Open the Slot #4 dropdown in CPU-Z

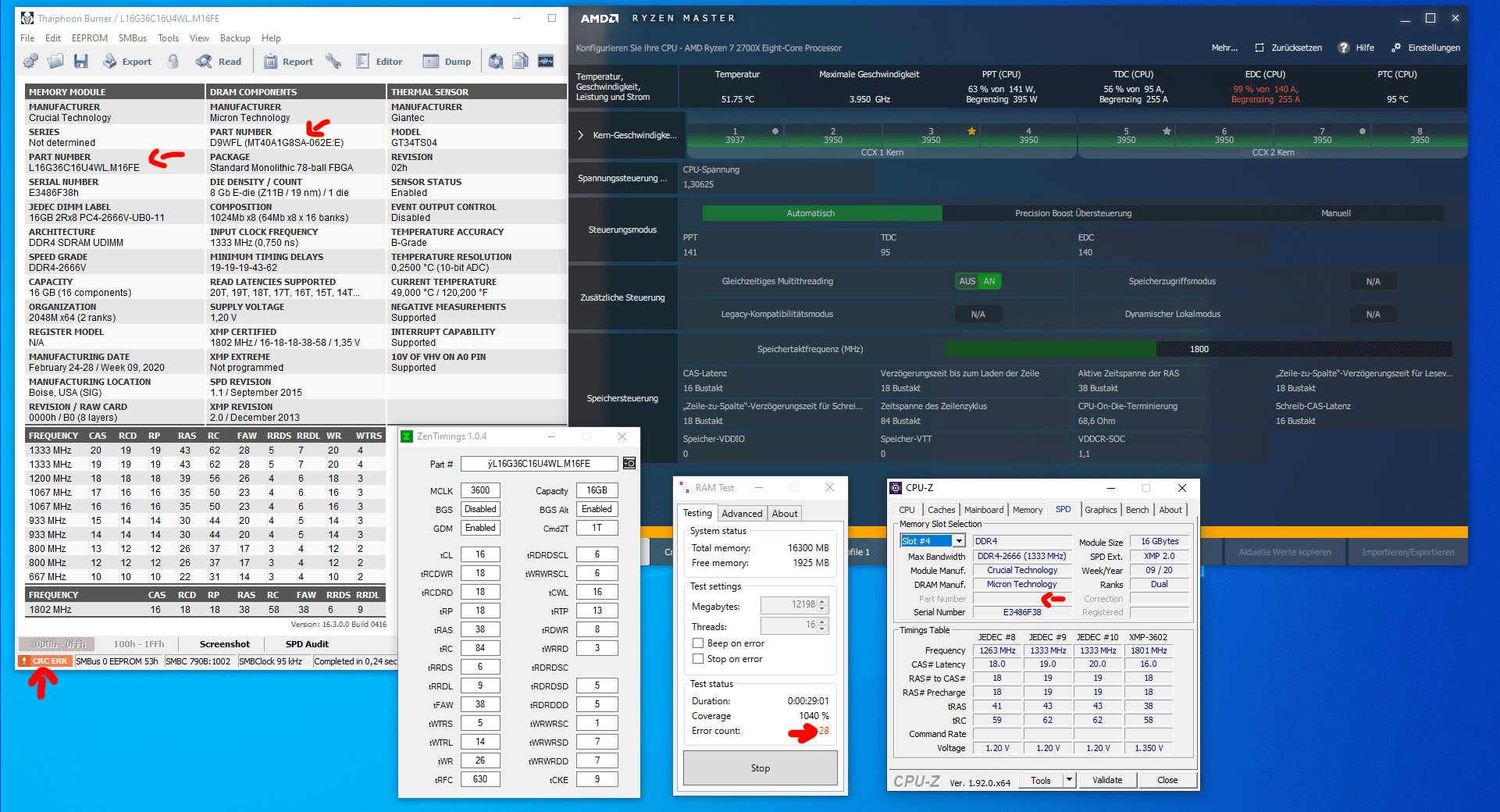point(959,541)
